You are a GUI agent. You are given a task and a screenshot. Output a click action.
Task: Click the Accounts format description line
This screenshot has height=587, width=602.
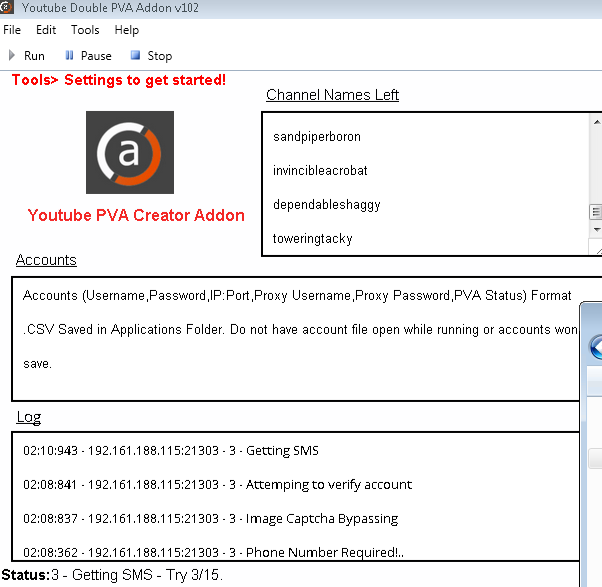coord(297,296)
